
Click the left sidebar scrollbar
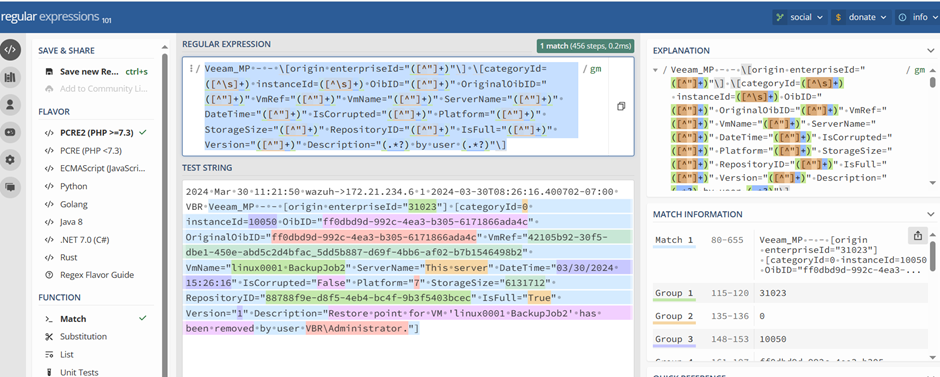(165, 210)
